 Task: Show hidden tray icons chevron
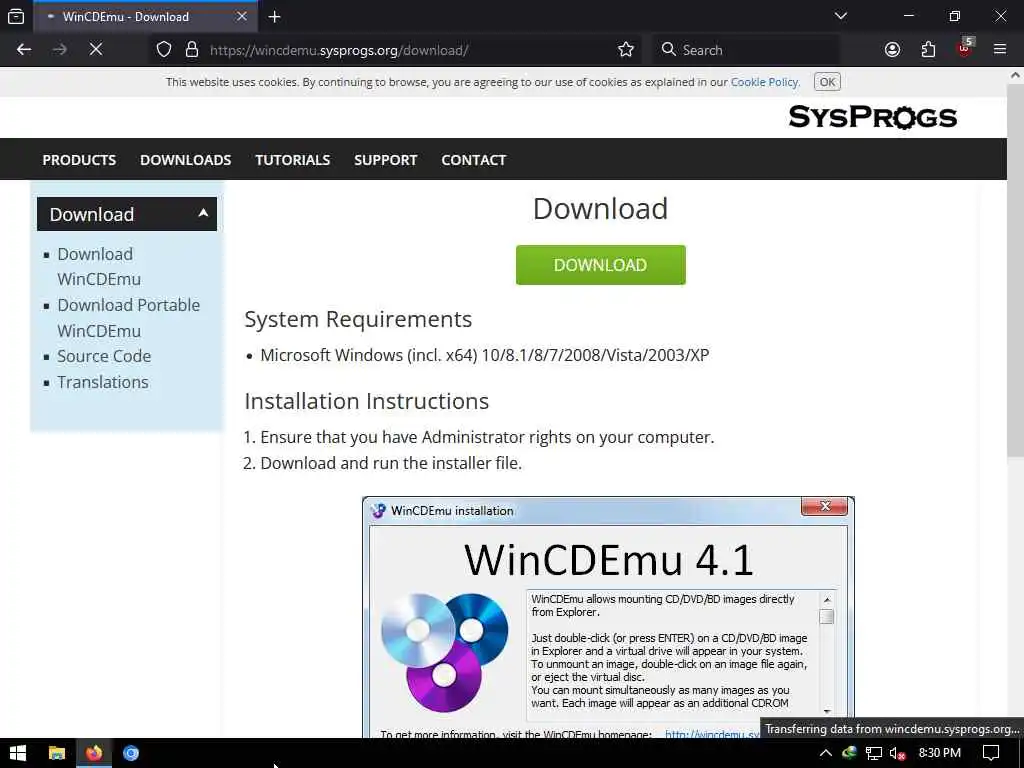825,753
